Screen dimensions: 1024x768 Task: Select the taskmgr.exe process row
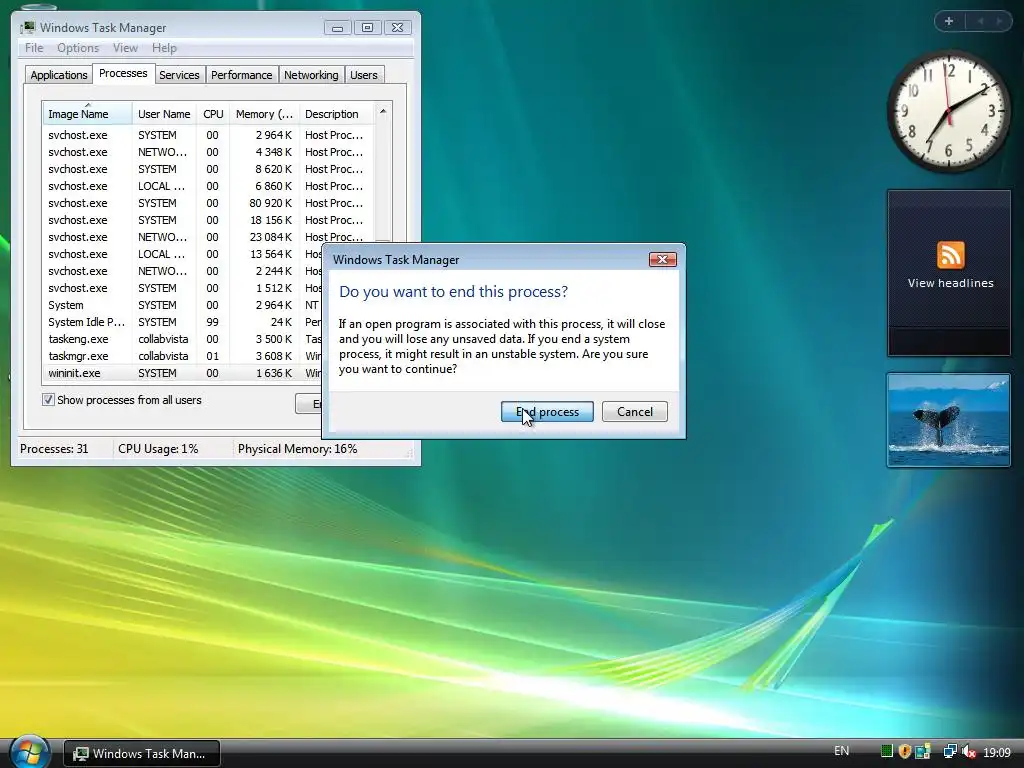click(183, 356)
